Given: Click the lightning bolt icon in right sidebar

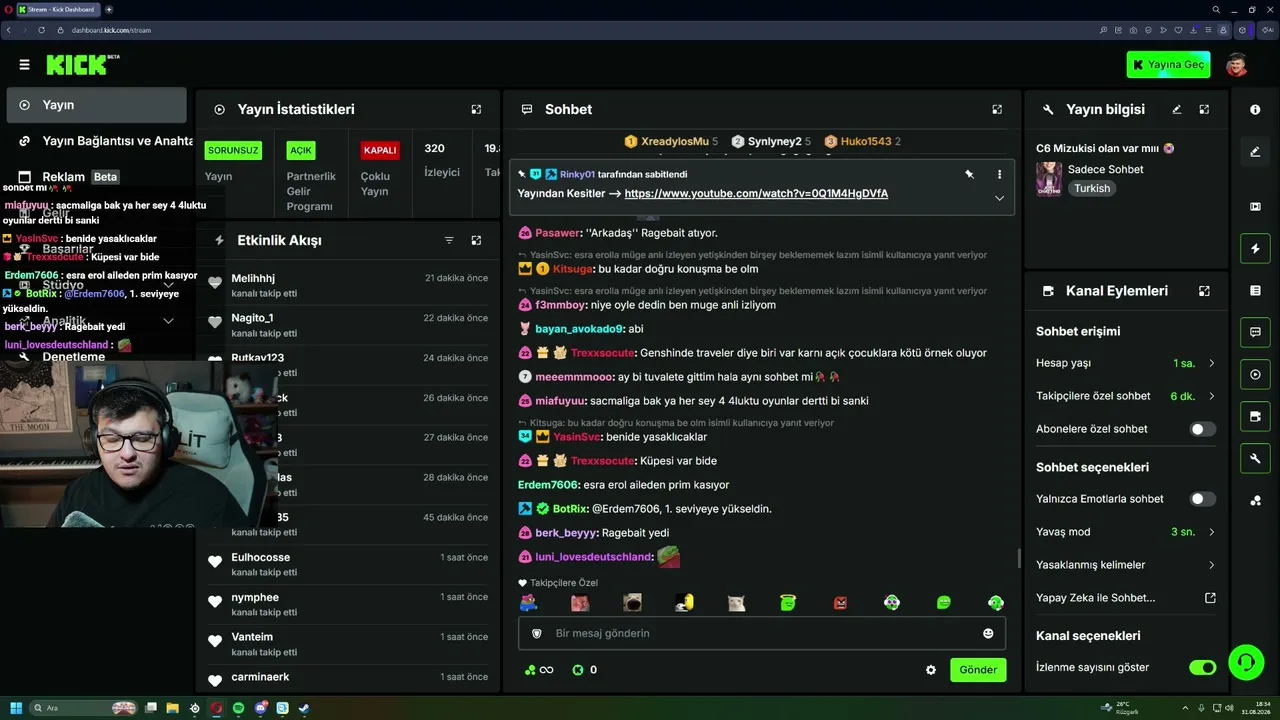Looking at the screenshot, I should coord(1255,248).
